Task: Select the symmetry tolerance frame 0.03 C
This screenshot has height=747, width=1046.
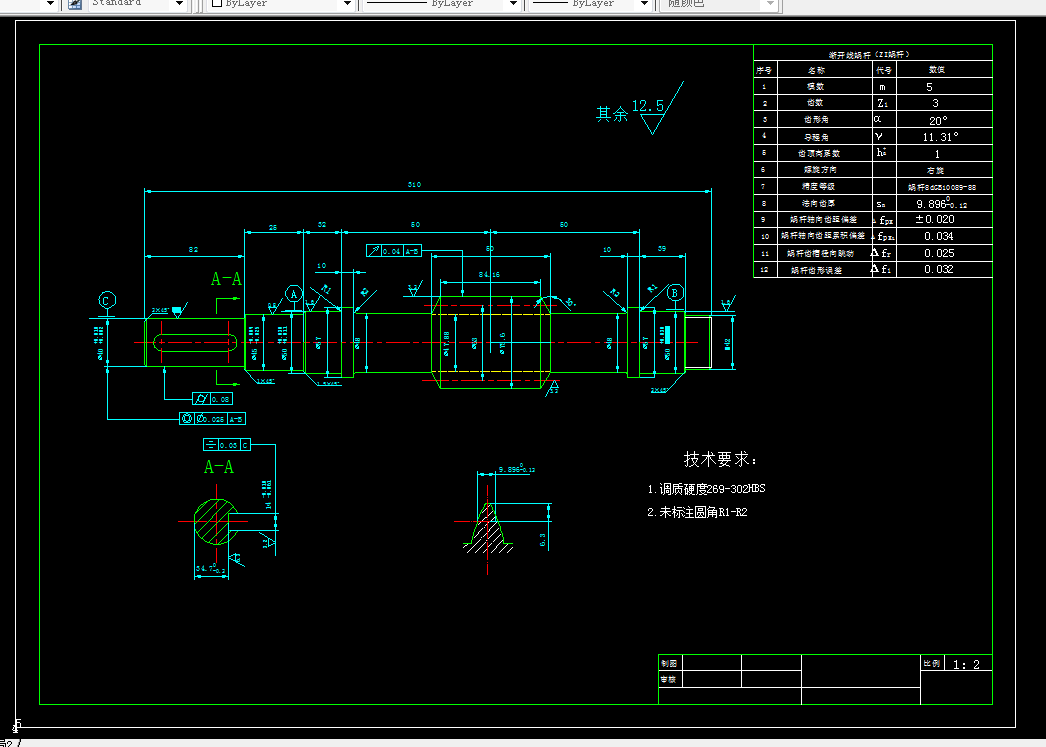Action: 227,445
